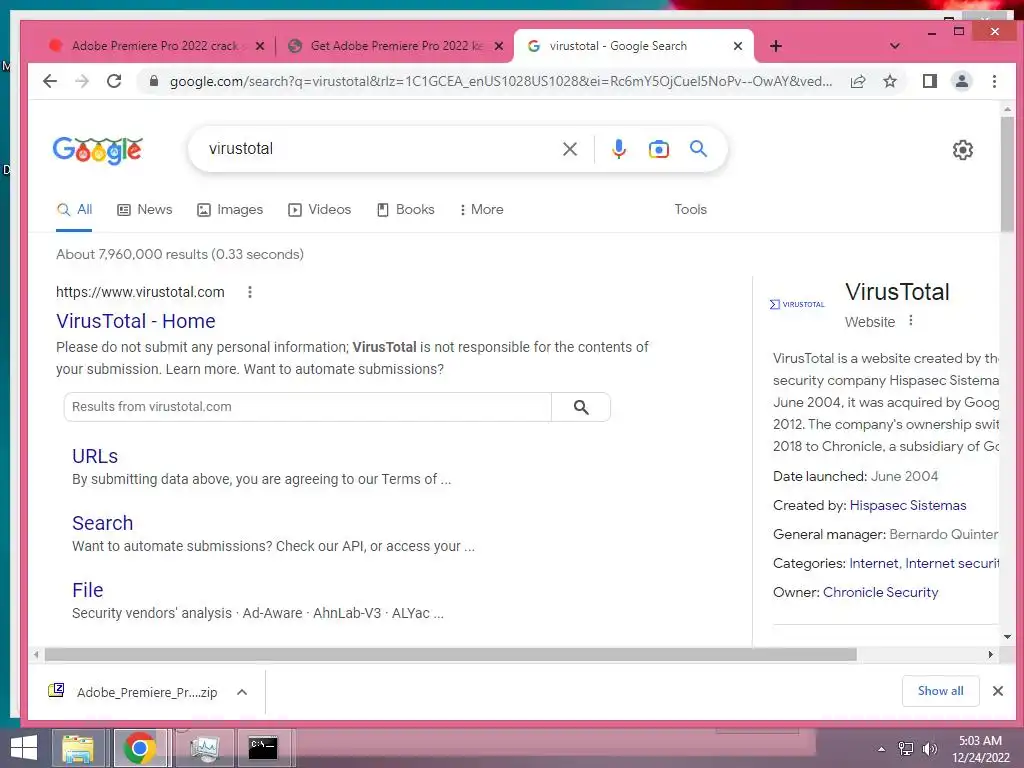Image resolution: width=1024 pixels, height=768 pixels.
Task: Switch to Books results
Action: point(406,210)
